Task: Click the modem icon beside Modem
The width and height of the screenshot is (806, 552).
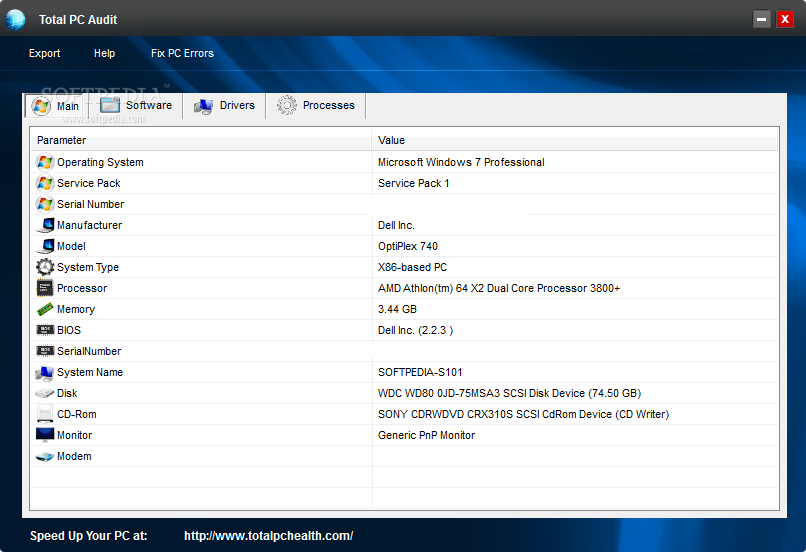Action: 45,456
